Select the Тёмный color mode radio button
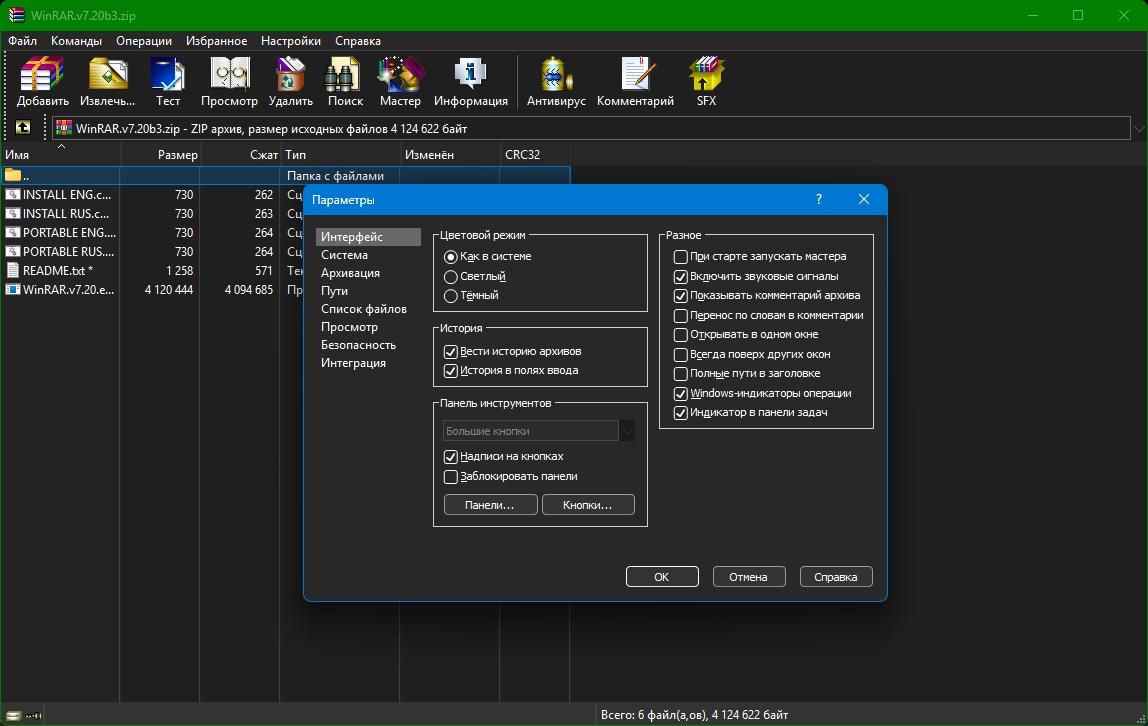Screen dimensions: 1148x726 [x=451, y=296]
